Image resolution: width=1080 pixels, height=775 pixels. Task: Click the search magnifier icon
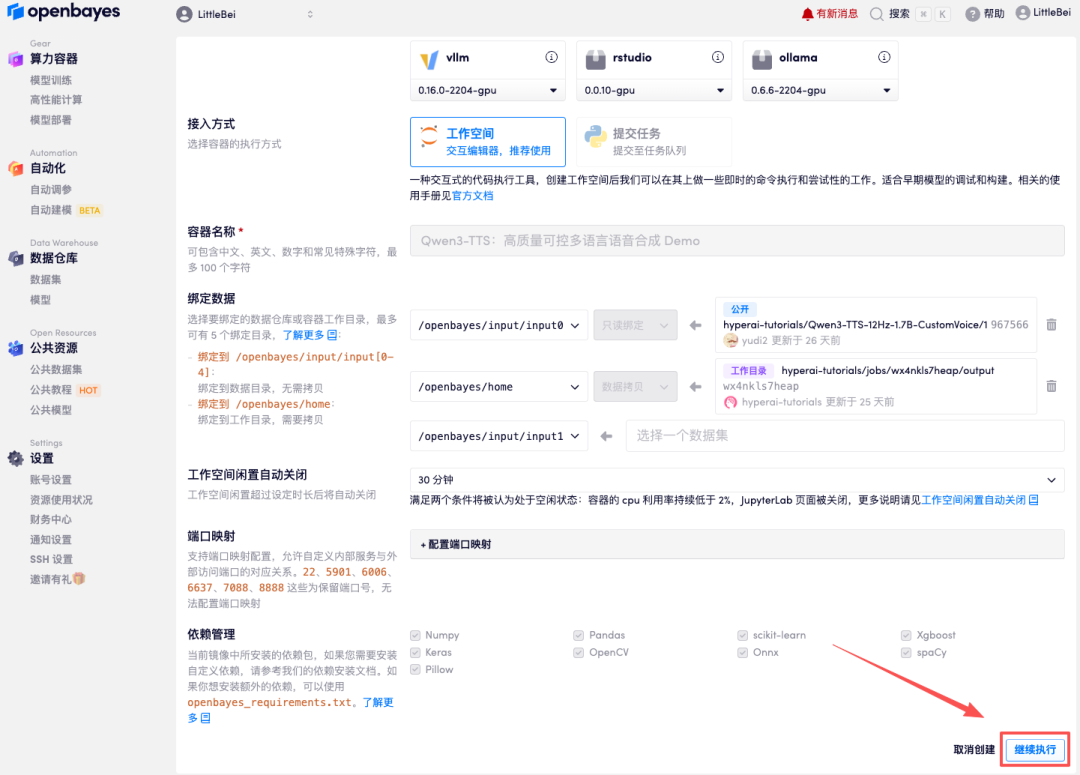[876, 14]
